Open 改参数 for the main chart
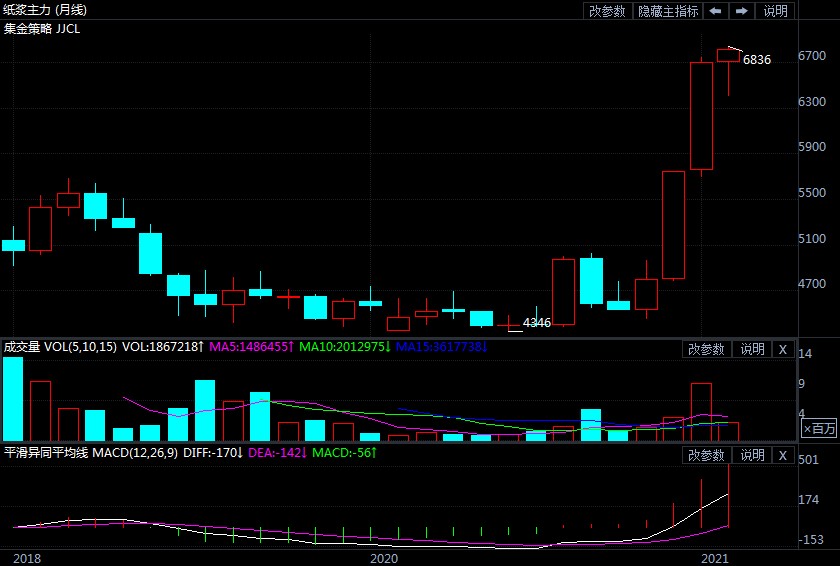 point(607,11)
